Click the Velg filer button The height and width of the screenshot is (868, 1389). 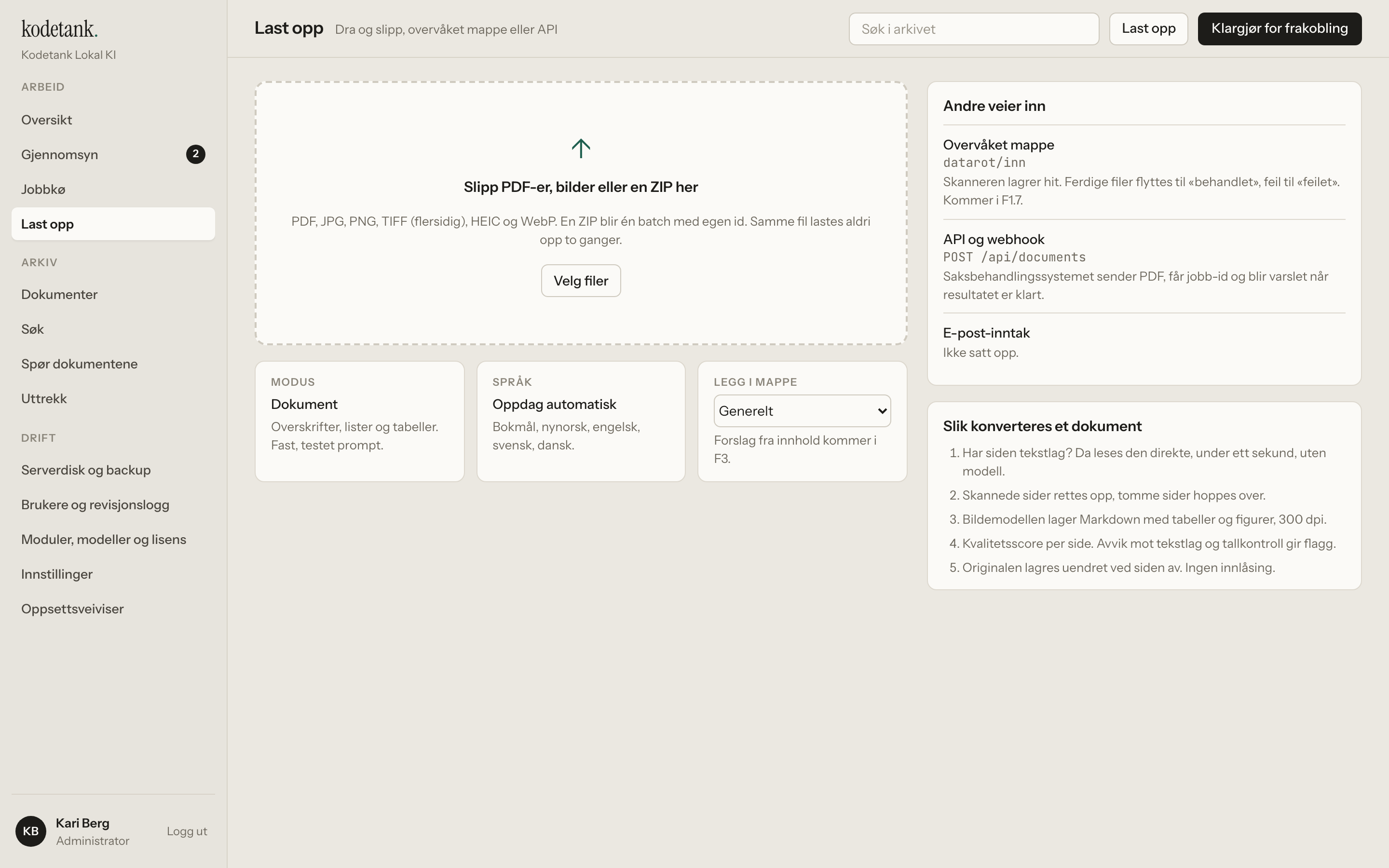[581, 281]
